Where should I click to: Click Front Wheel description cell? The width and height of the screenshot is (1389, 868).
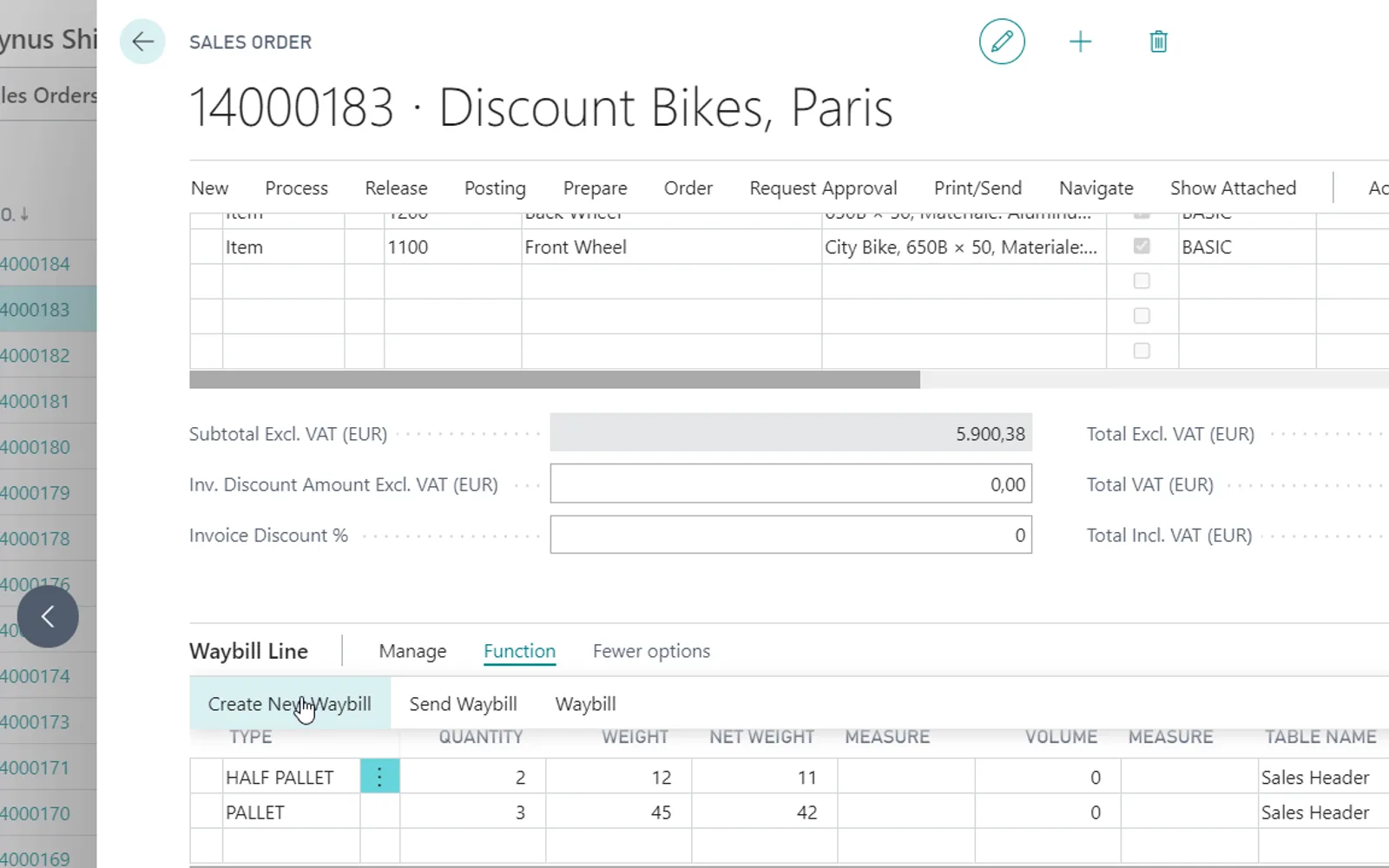(672, 247)
